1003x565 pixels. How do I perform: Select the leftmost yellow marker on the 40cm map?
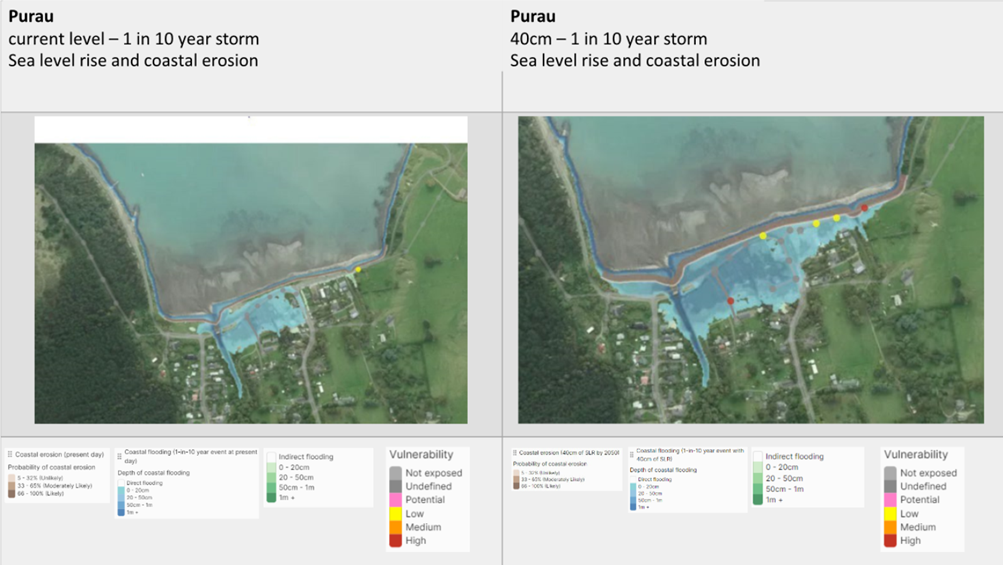pos(763,236)
